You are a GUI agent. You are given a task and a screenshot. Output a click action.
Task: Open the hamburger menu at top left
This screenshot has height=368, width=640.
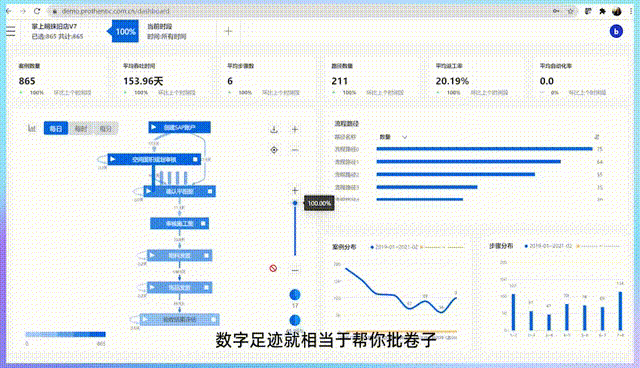click(x=11, y=31)
